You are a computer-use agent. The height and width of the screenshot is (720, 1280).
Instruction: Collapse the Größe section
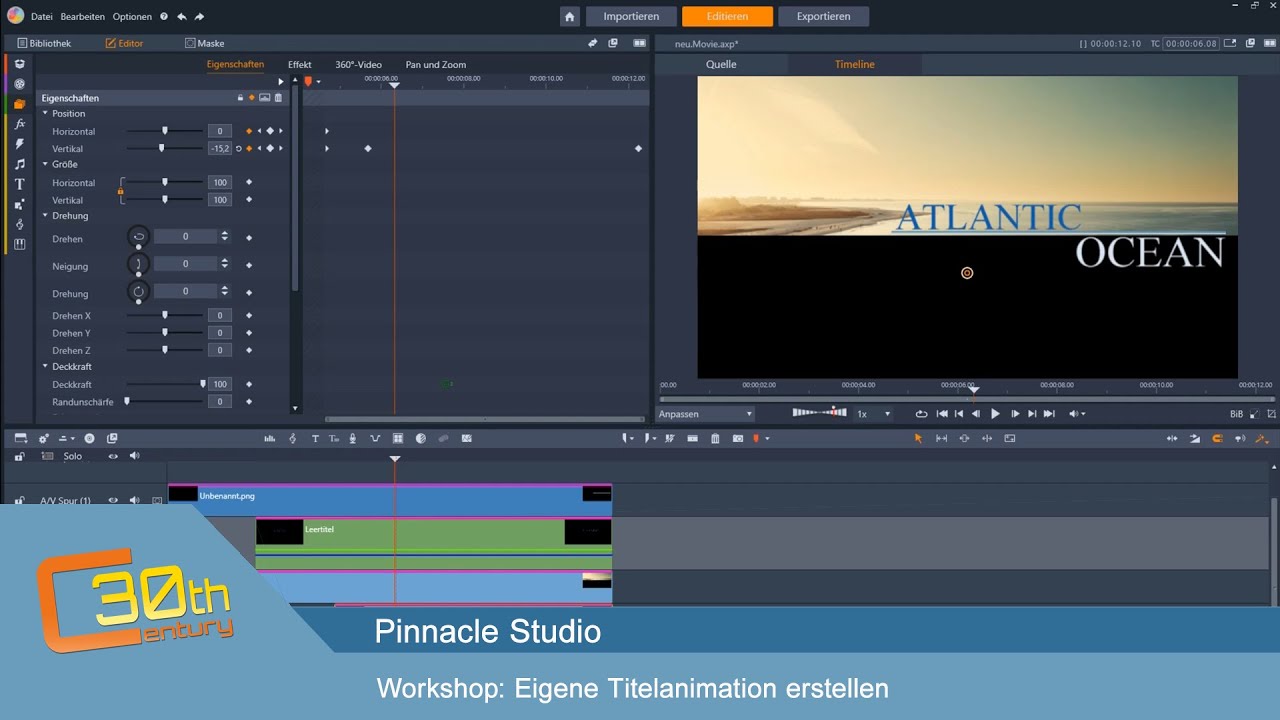point(45,164)
